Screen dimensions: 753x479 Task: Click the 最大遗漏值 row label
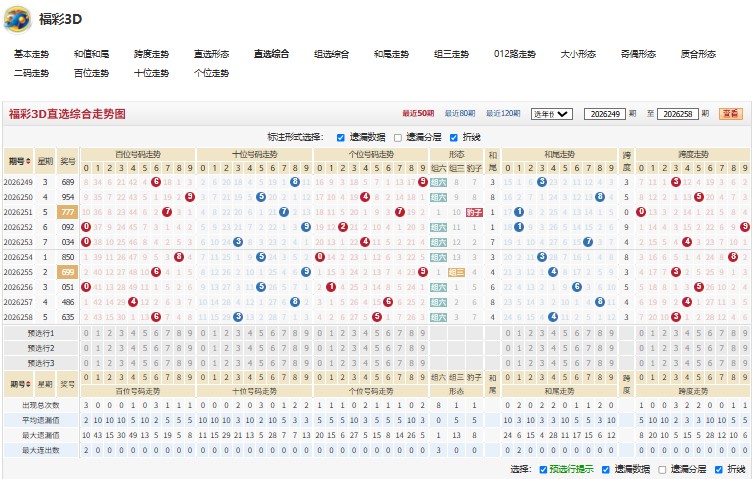point(41,435)
